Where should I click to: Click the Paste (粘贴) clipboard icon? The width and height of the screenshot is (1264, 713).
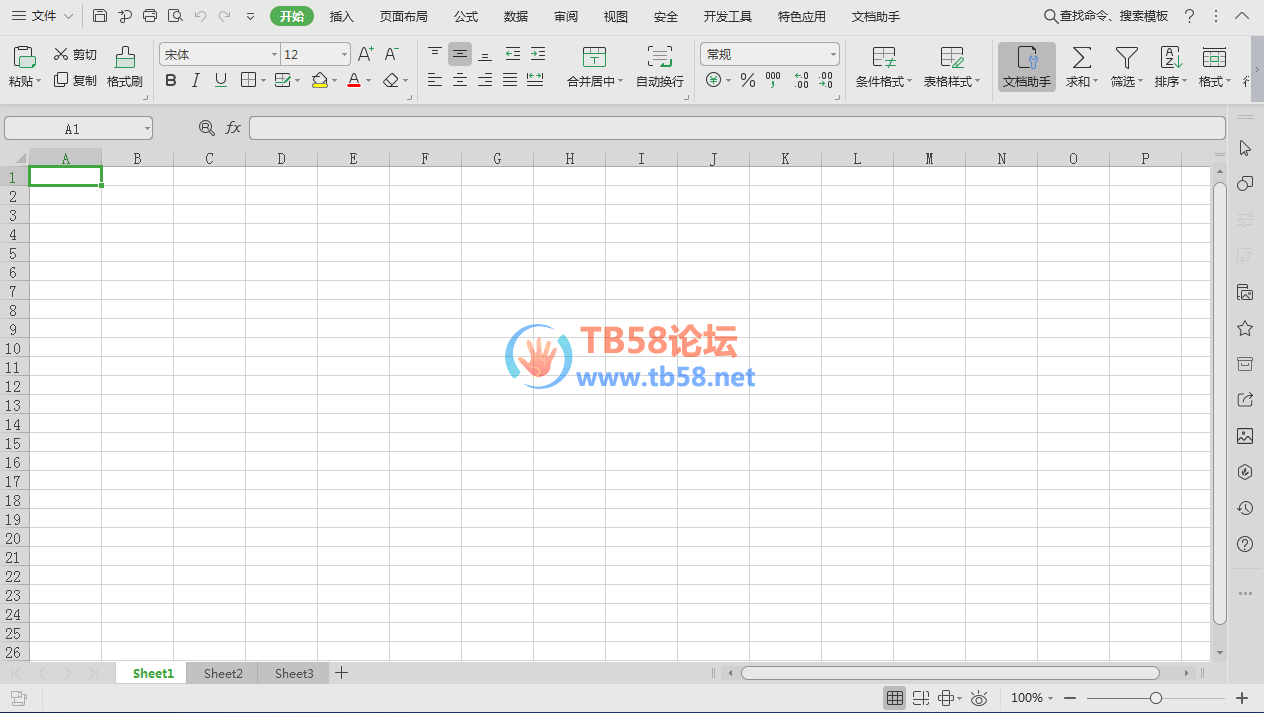[25, 57]
